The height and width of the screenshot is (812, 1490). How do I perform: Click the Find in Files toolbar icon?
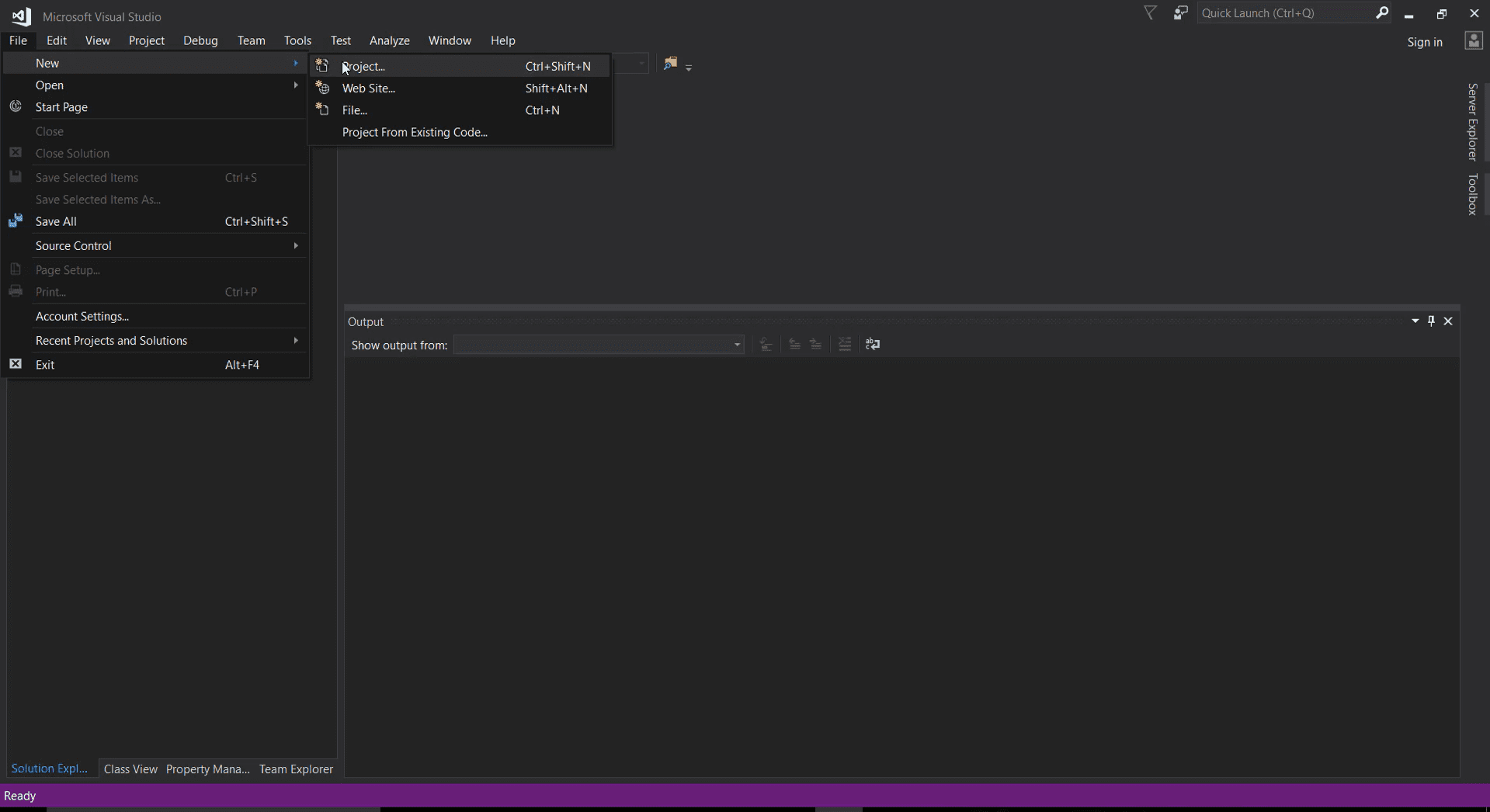point(670,64)
